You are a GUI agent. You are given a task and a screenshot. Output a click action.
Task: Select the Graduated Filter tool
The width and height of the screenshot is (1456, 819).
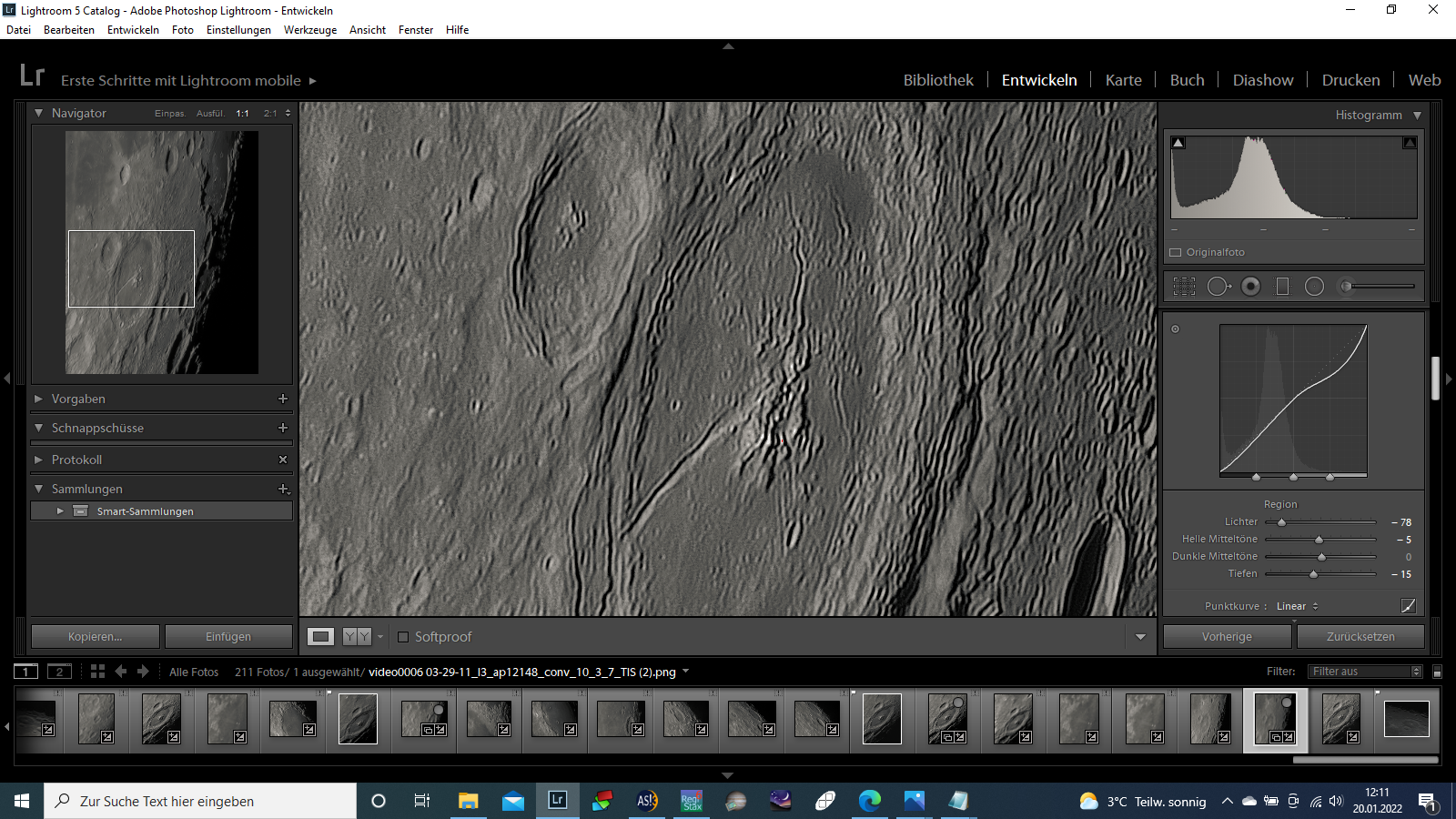point(1282,287)
